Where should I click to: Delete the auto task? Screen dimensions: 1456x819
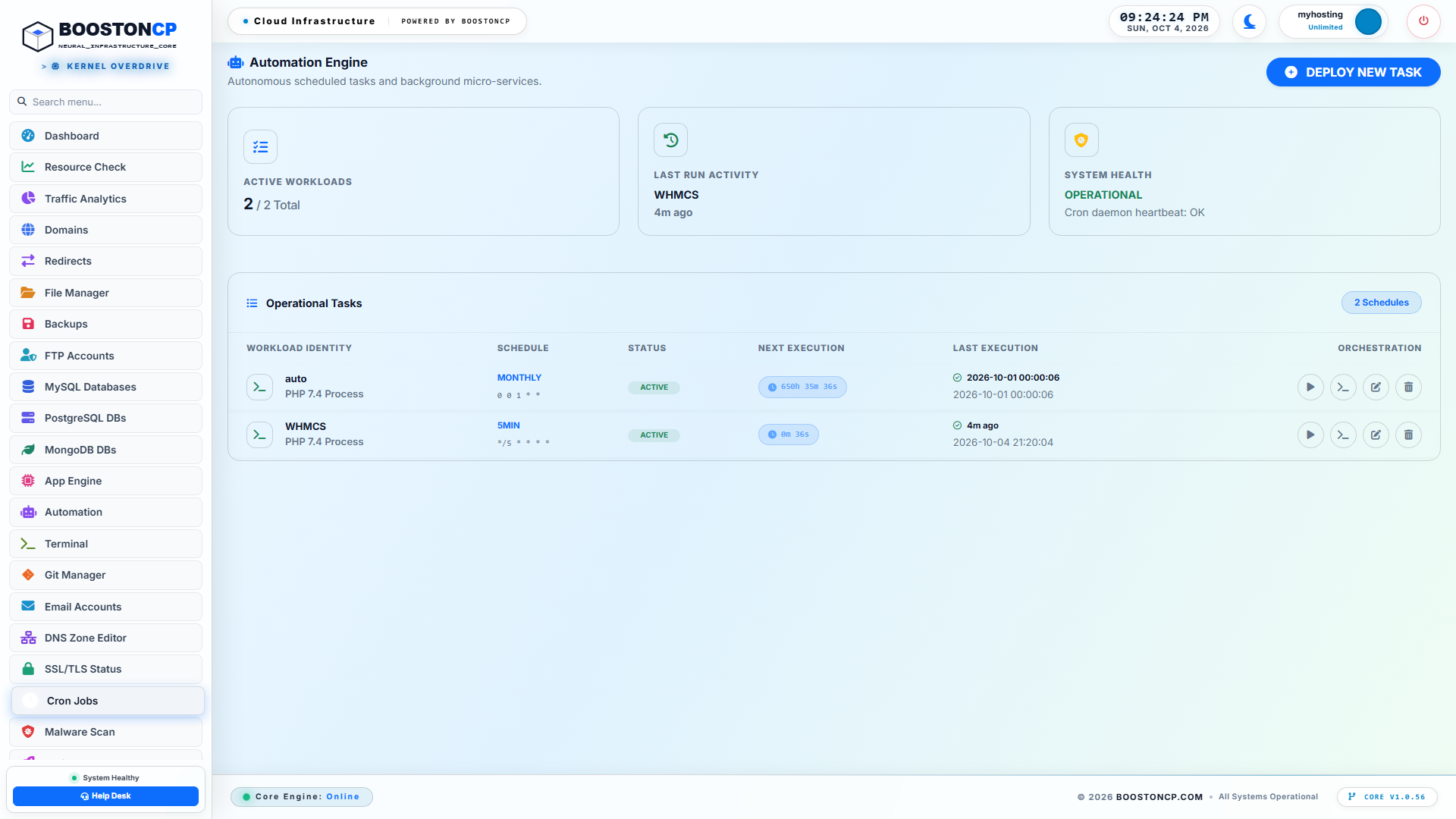(x=1408, y=387)
